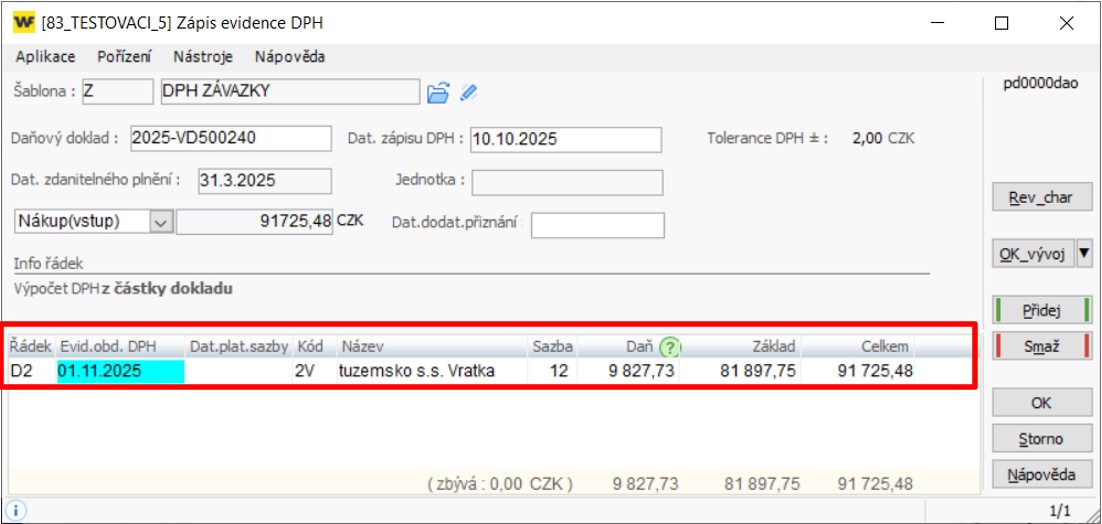Click the info icon in the status bar

[x=17, y=510]
